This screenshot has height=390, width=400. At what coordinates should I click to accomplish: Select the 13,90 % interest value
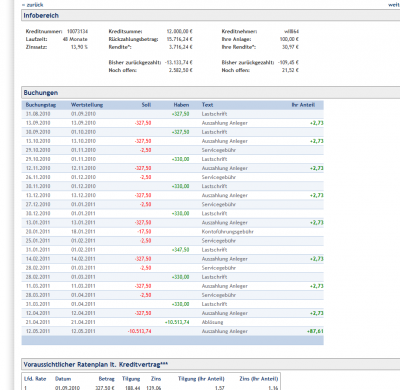pyautogui.click(x=79, y=47)
